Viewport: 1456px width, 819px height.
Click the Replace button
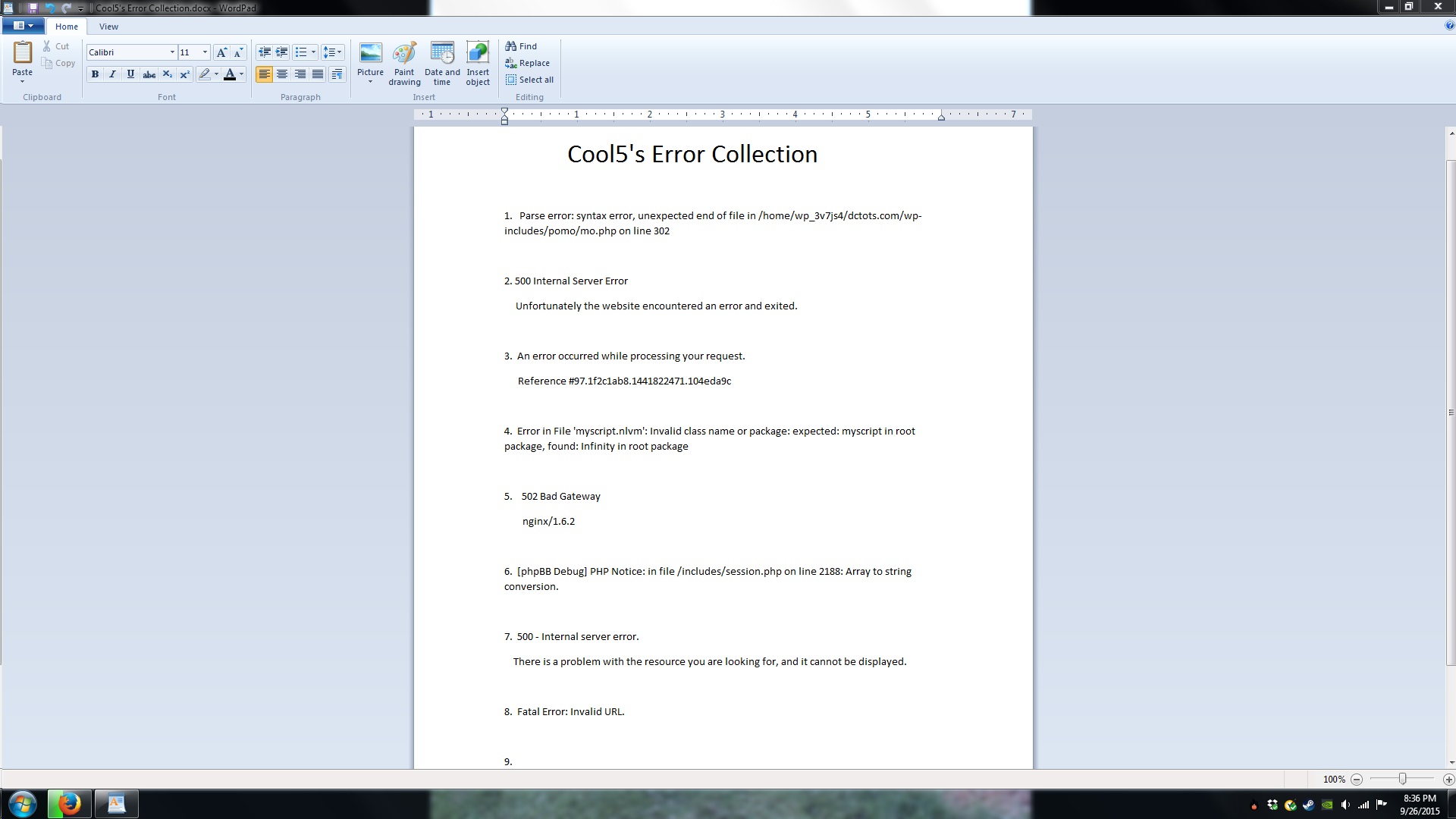coord(528,63)
